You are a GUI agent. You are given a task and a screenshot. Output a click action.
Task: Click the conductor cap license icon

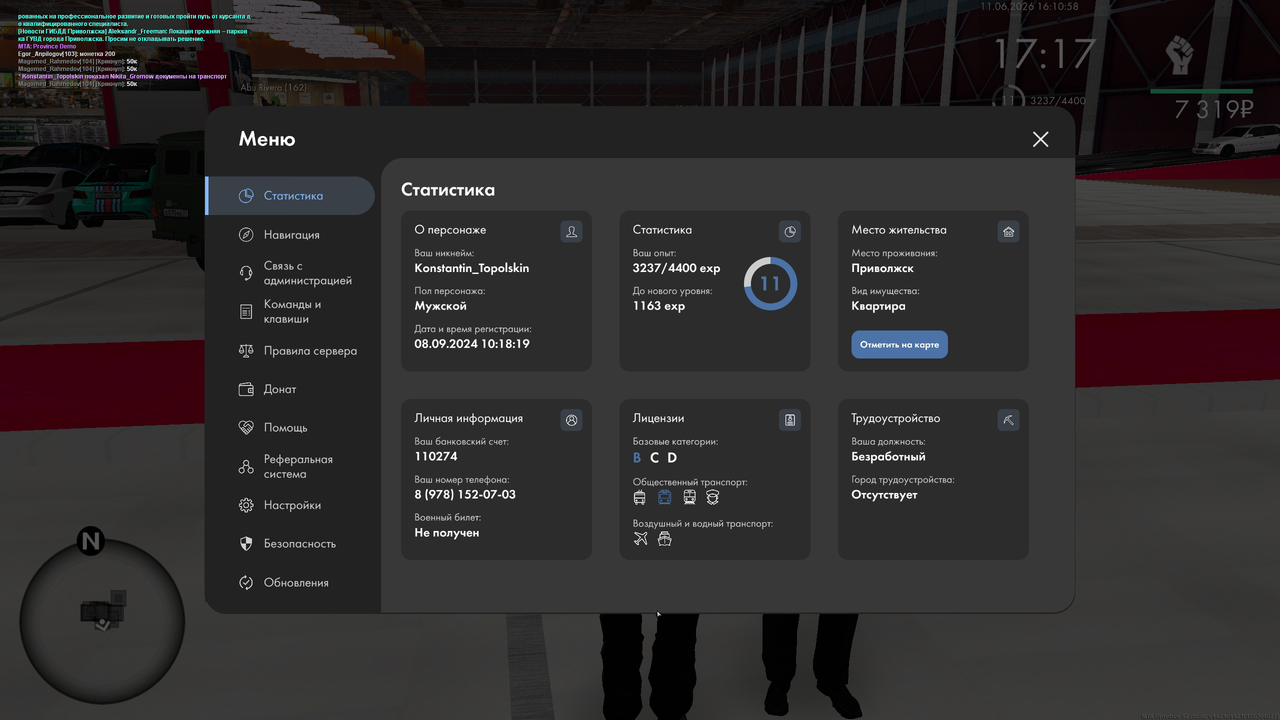click(713, 497)
